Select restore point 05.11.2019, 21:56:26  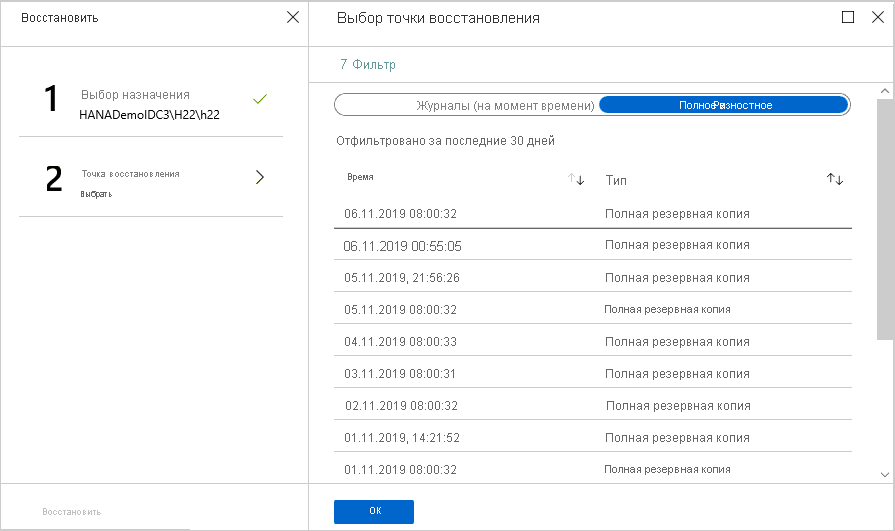pos(593,277)
